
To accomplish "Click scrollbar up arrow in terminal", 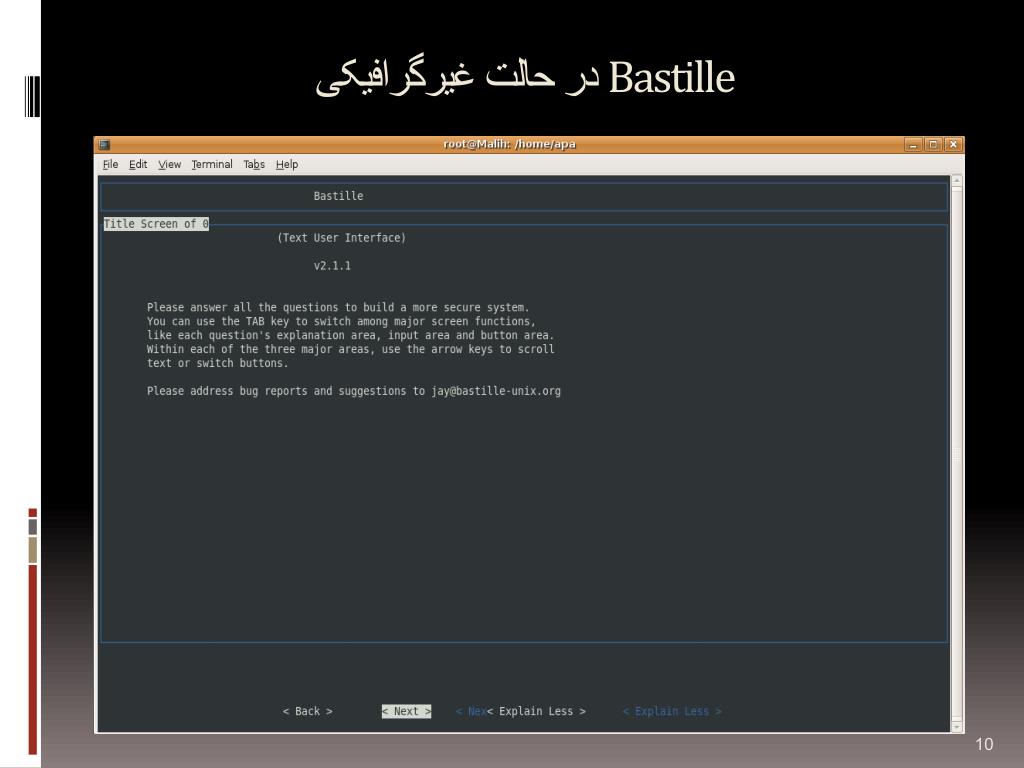I will coord(957,181).
